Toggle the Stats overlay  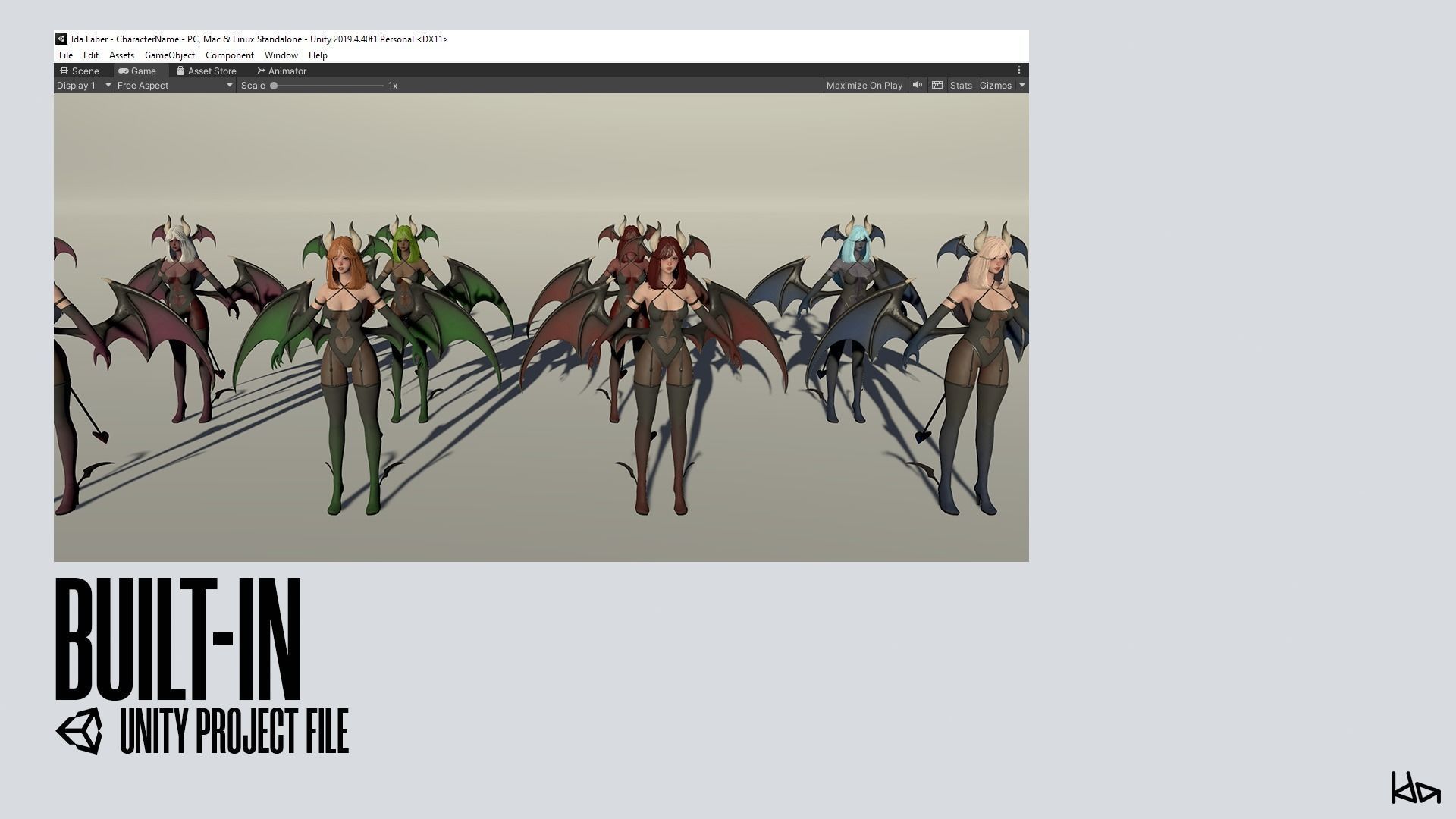pos(961,86)
